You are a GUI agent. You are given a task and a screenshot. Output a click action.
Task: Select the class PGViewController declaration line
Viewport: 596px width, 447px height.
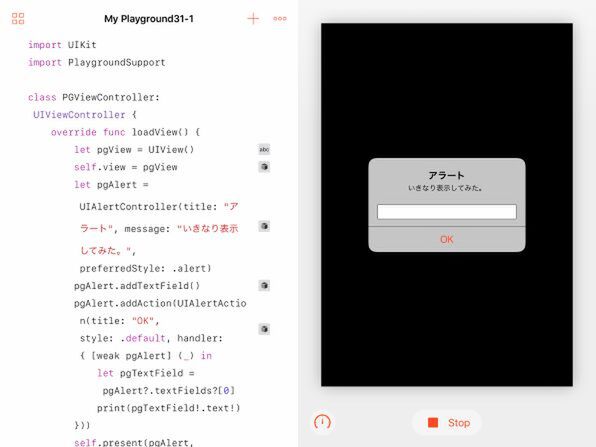[x=94, y=97]
